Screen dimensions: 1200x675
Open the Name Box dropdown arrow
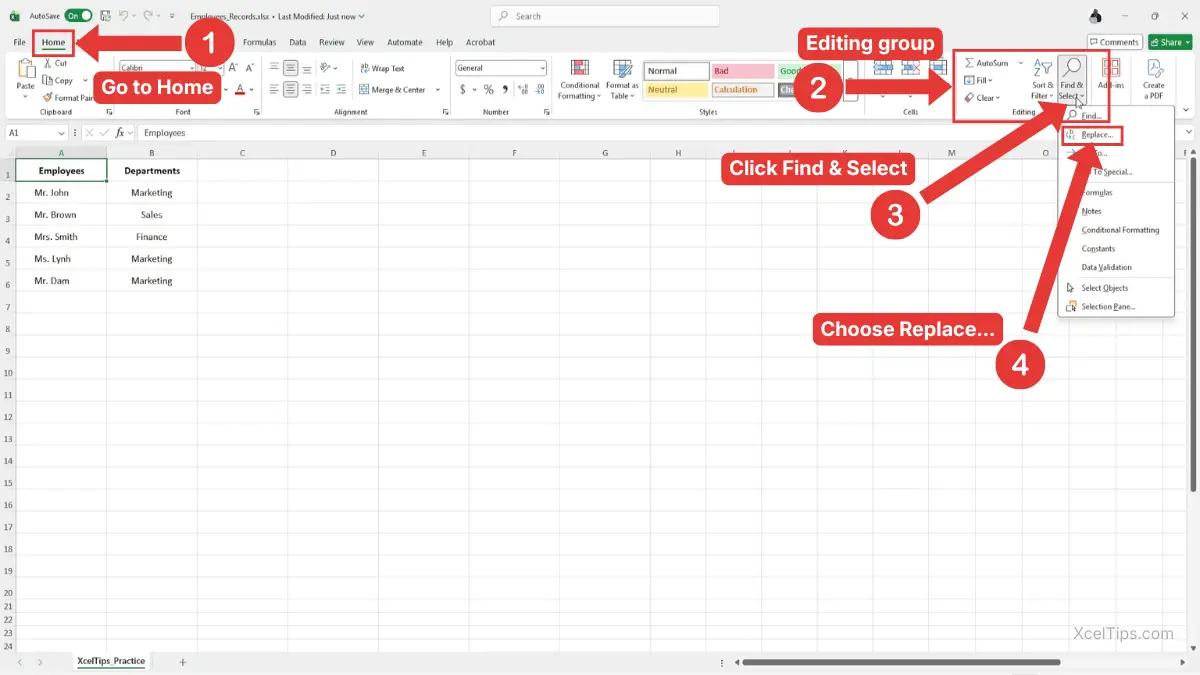click(62, 132)
